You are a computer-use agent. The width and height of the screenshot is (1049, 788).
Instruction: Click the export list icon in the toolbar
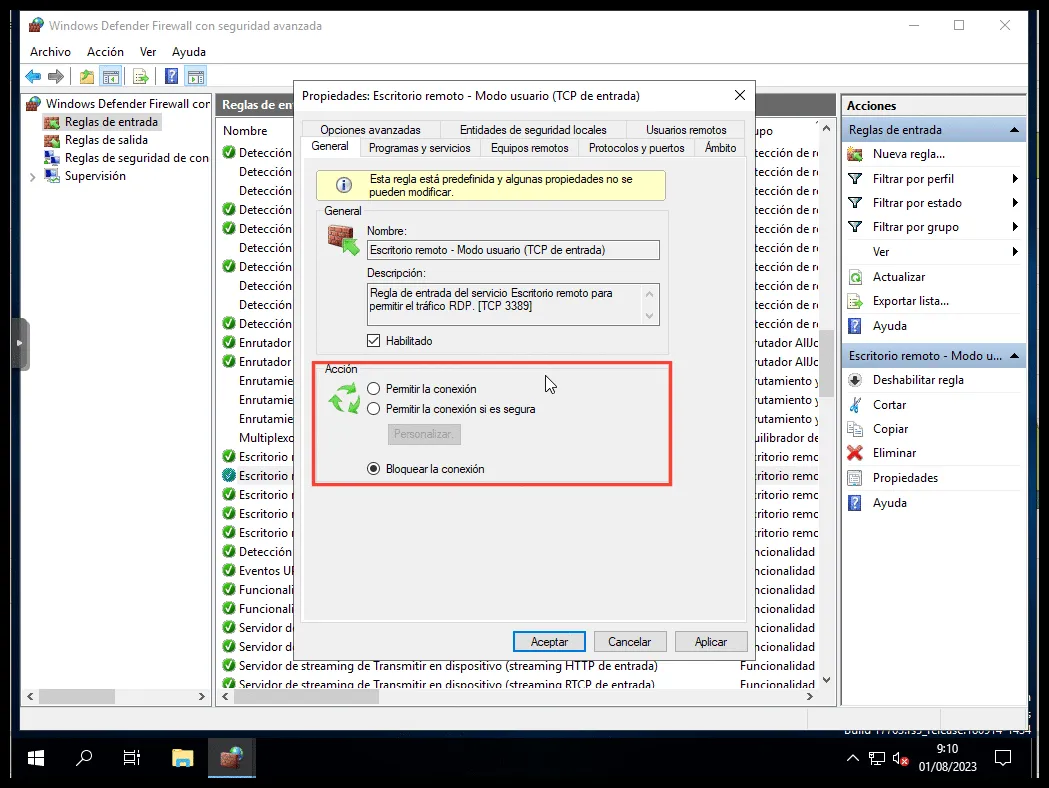[140, 77]
